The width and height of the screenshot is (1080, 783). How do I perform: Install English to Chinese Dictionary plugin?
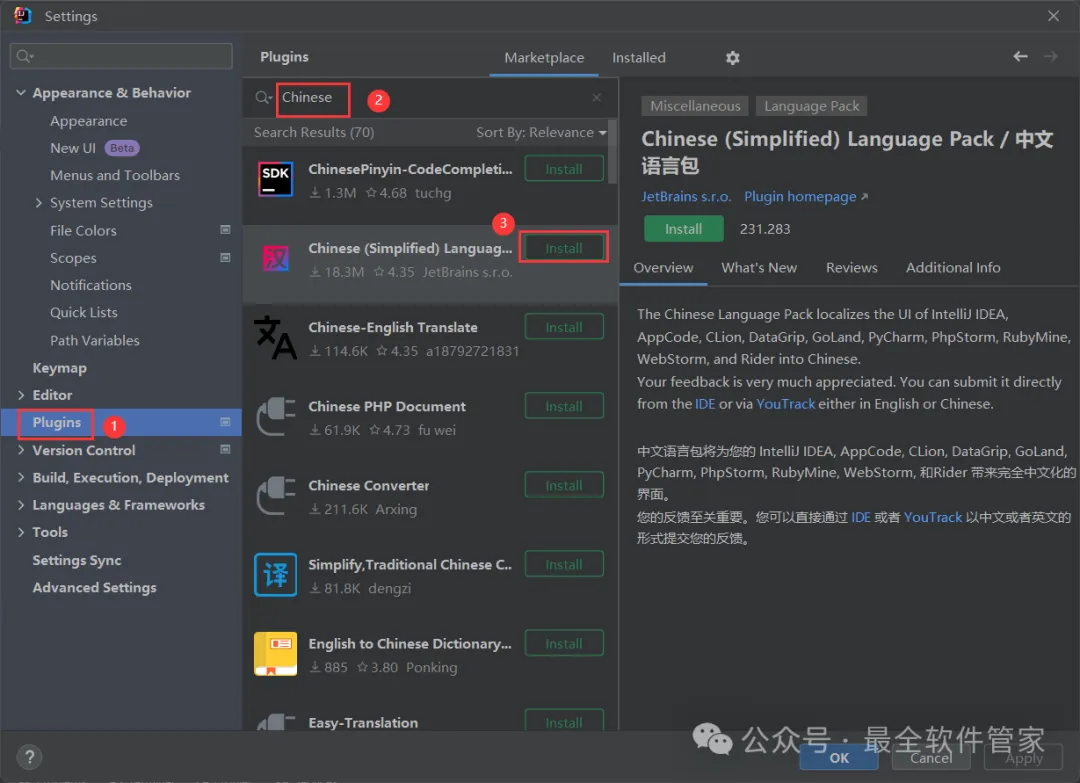(x=564, y=643)
